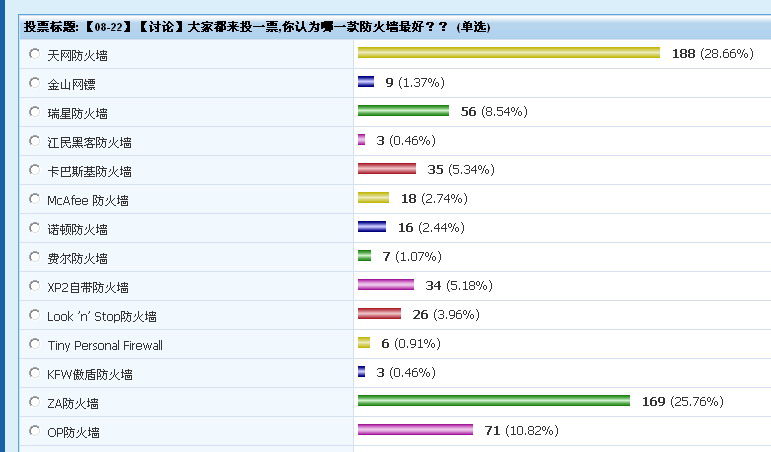Click the yellow 188-vote result bar

[508, 53]
